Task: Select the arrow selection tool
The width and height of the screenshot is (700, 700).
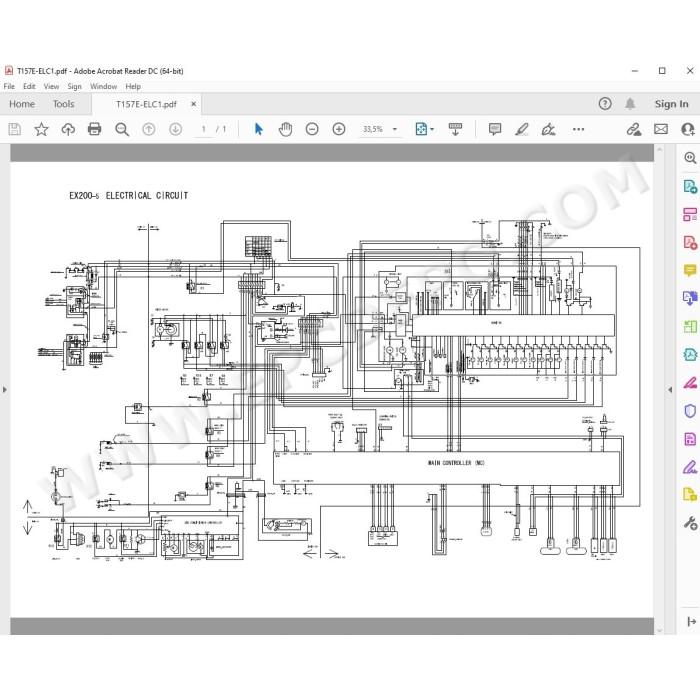Action: [x=258, y=129]
